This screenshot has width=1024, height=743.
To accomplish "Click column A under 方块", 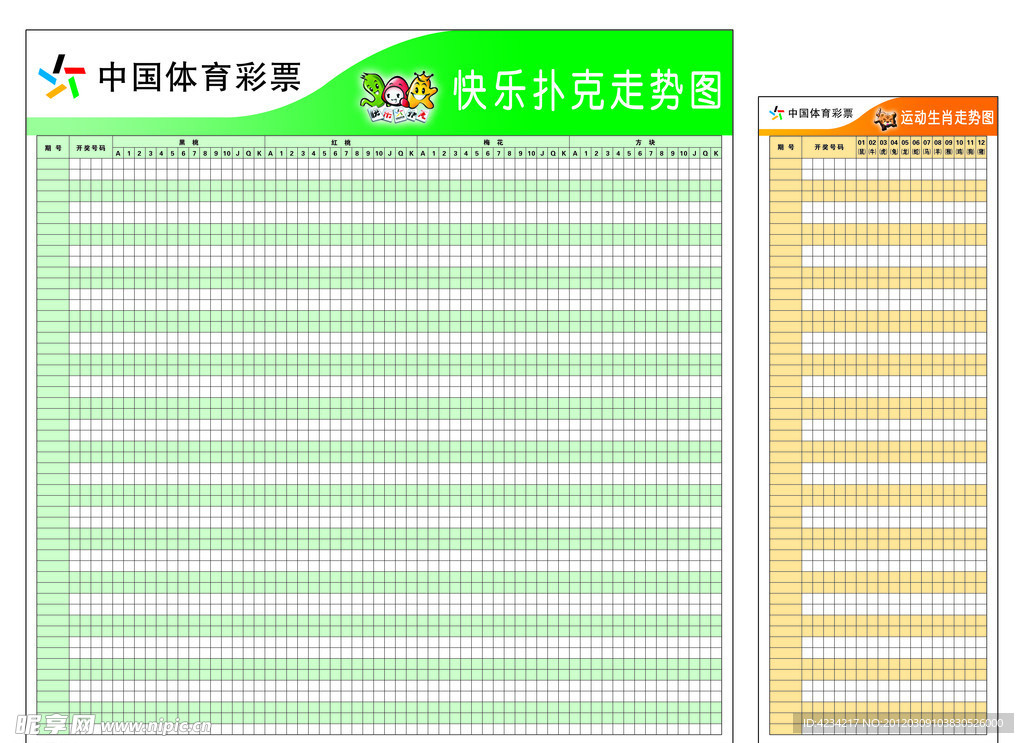I will click(575, 153).
